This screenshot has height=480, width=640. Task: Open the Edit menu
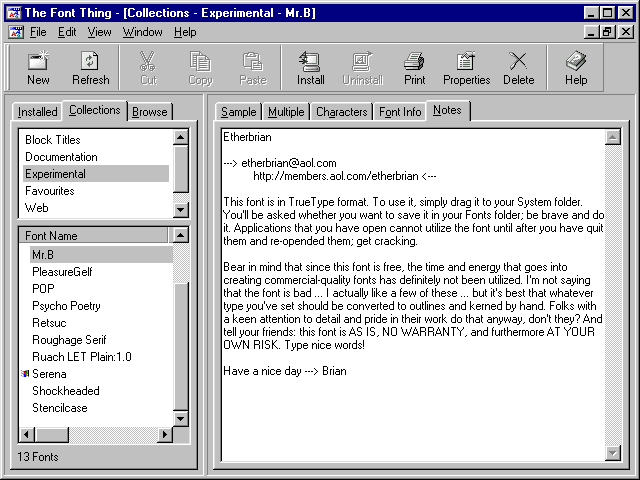coord(67,32)
